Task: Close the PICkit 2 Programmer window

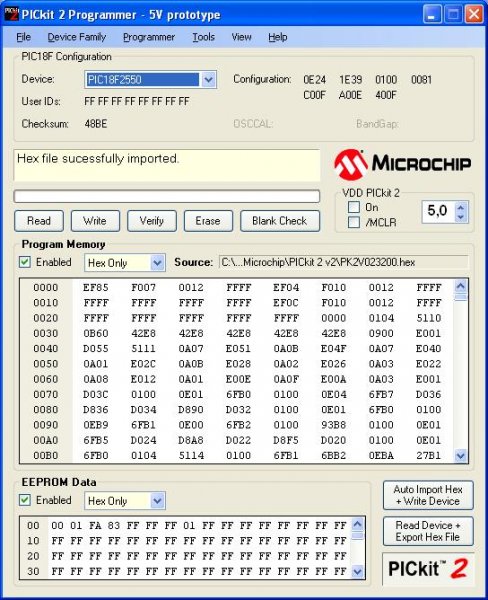Action: coord(474,15)
